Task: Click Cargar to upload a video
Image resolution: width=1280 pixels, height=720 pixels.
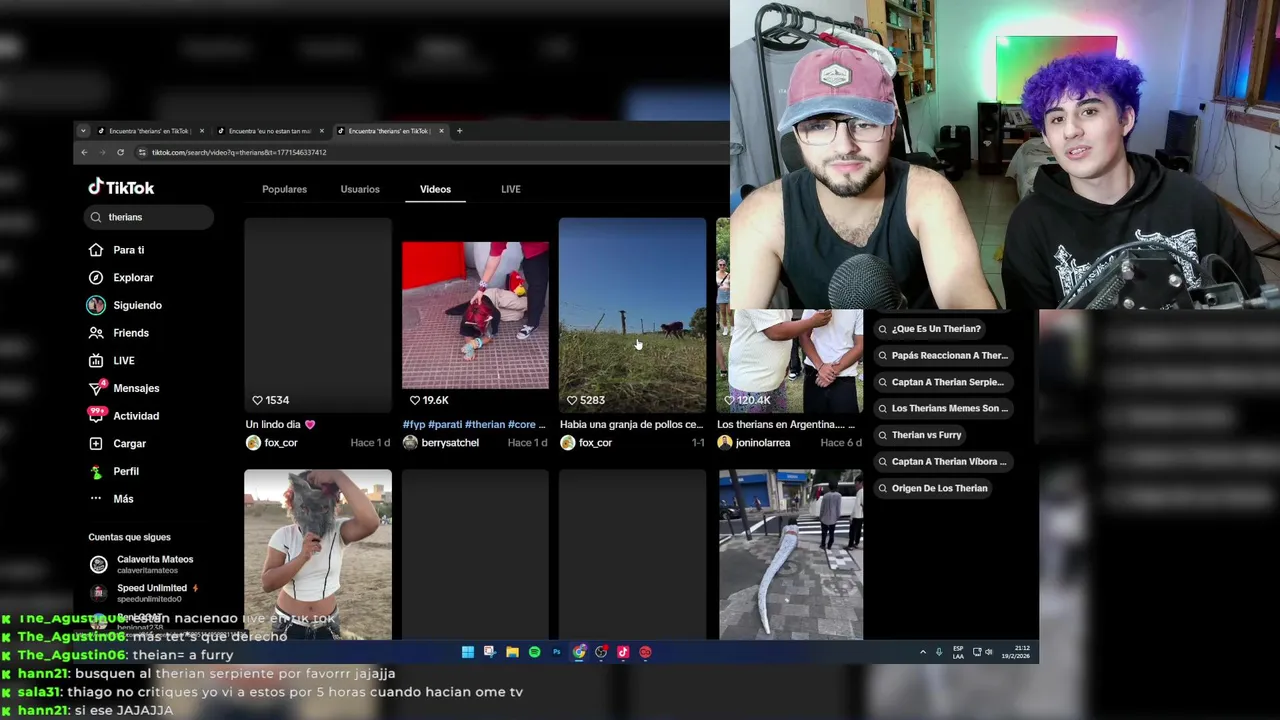Action: (x=117, y=443)
